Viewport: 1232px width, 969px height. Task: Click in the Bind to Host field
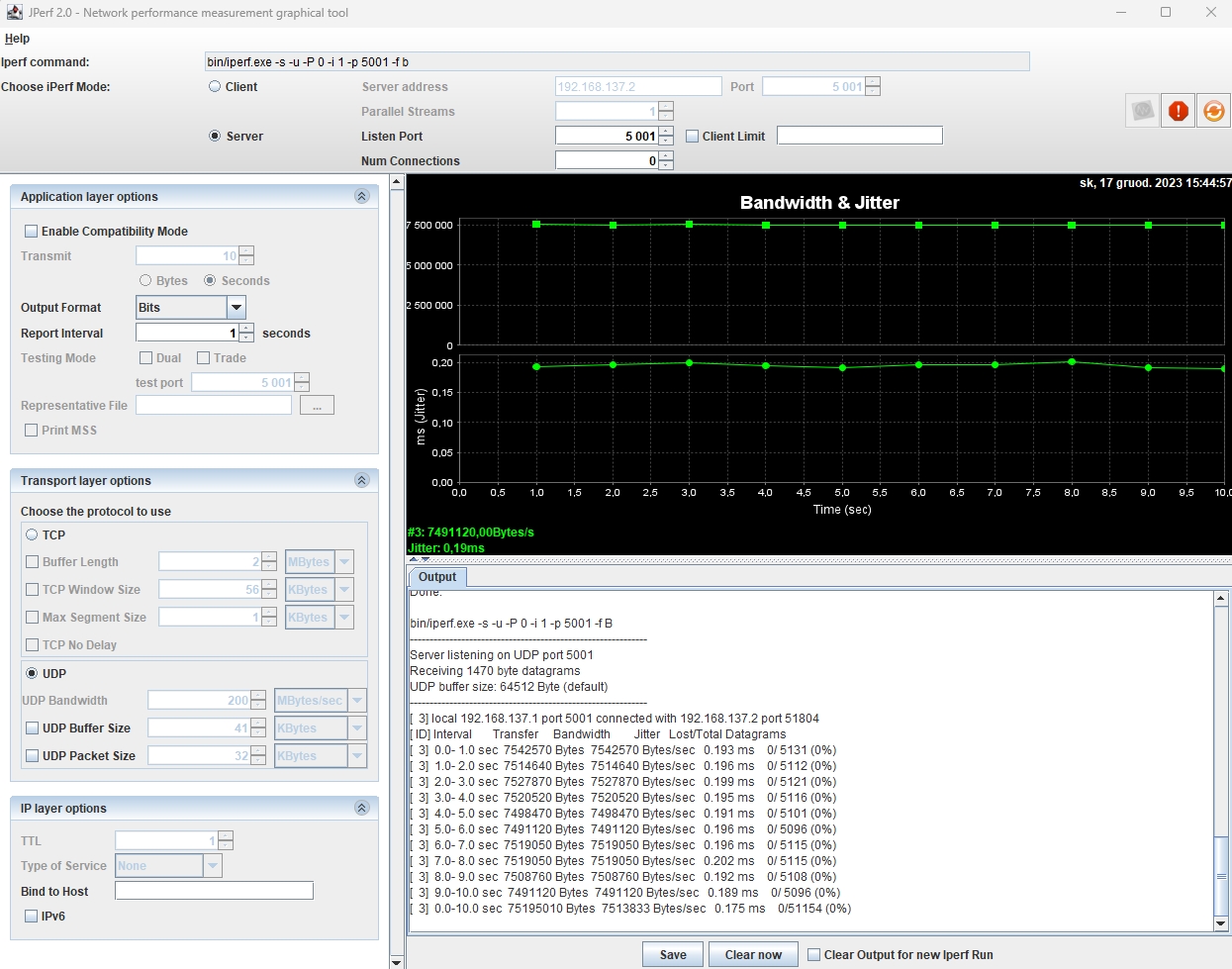coord(214,891)
